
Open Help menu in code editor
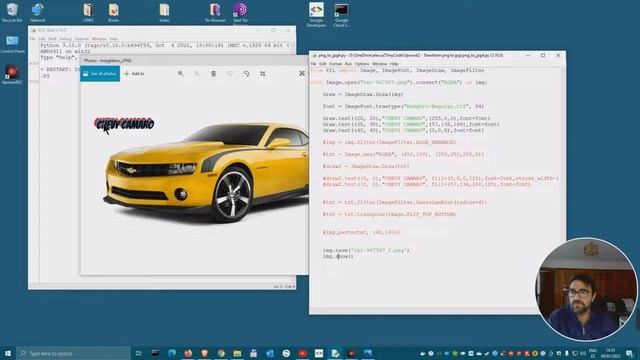(394, 64)
